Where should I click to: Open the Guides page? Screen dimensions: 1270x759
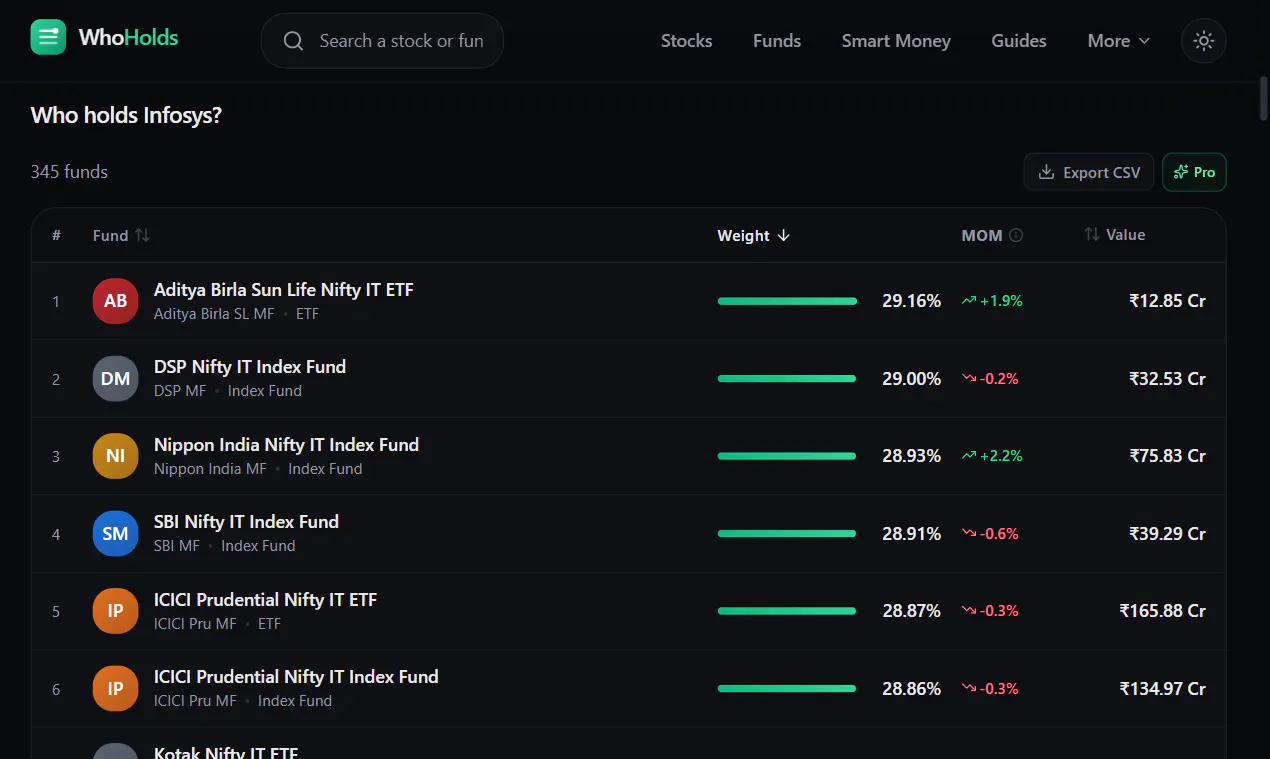click(1019, 41)
